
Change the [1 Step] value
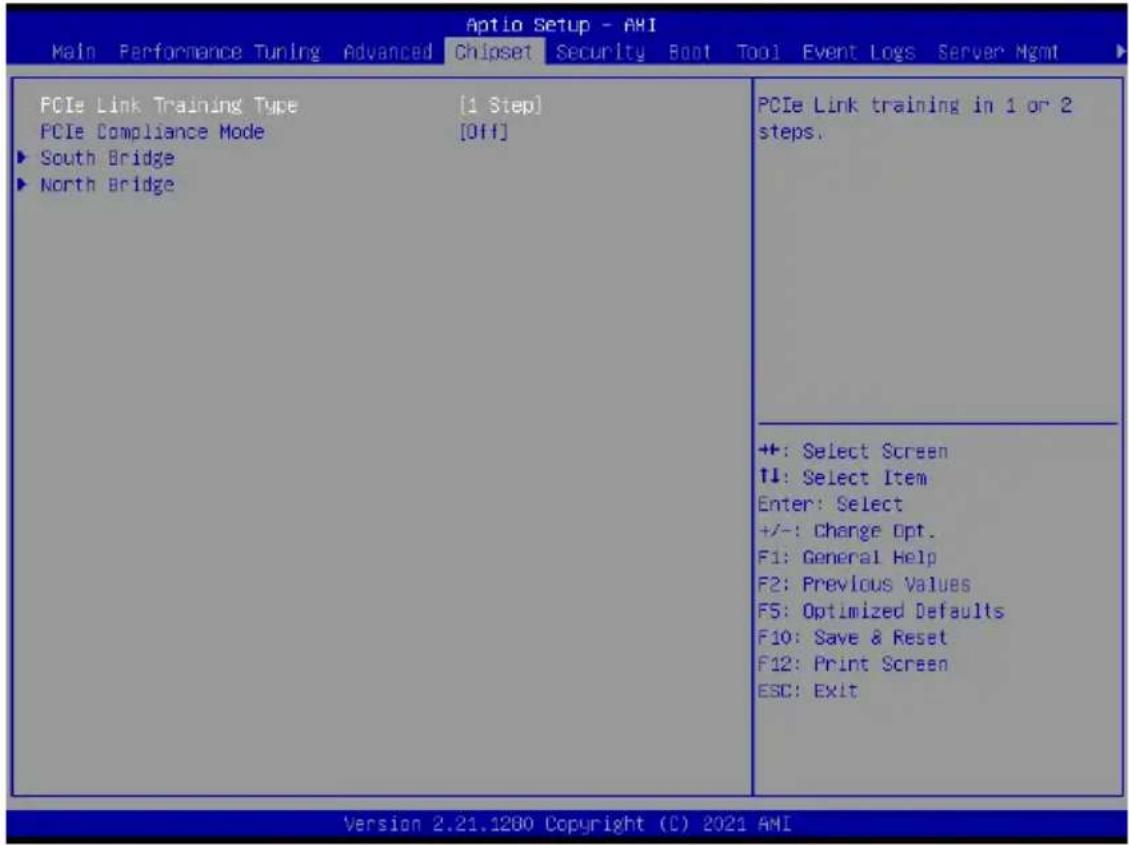(500, 106)
